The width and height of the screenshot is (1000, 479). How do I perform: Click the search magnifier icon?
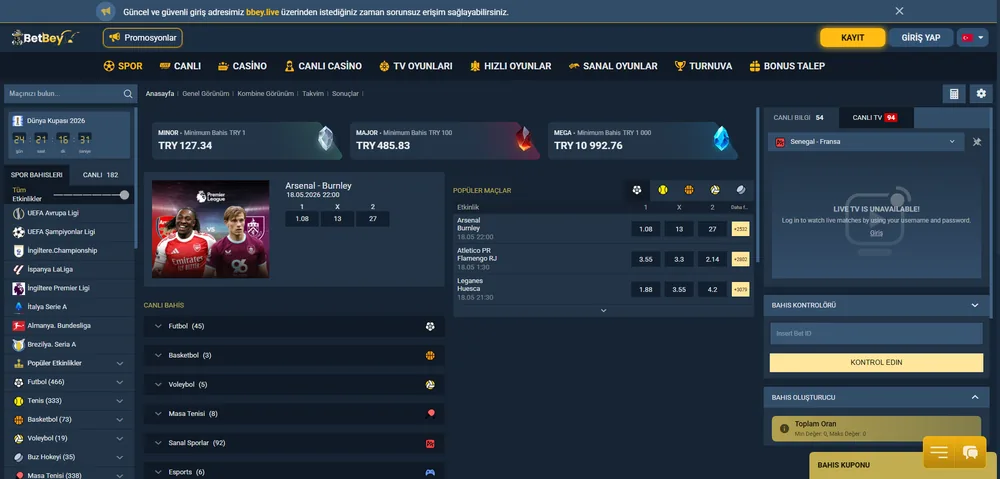[128, 94]
